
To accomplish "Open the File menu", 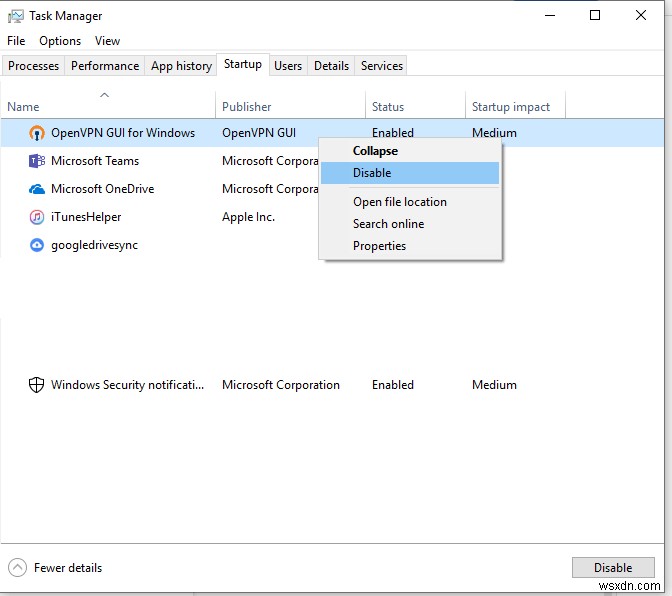I will click(x=16, y=41).
